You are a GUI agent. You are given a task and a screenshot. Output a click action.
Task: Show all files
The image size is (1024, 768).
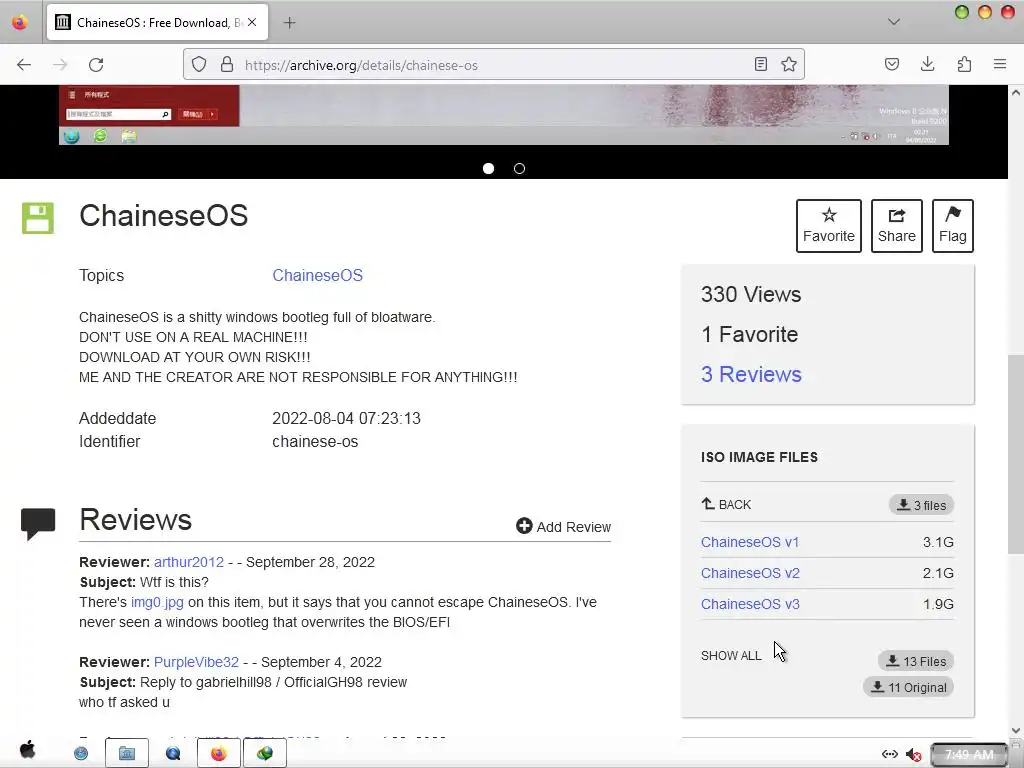[x=731, y=656]
